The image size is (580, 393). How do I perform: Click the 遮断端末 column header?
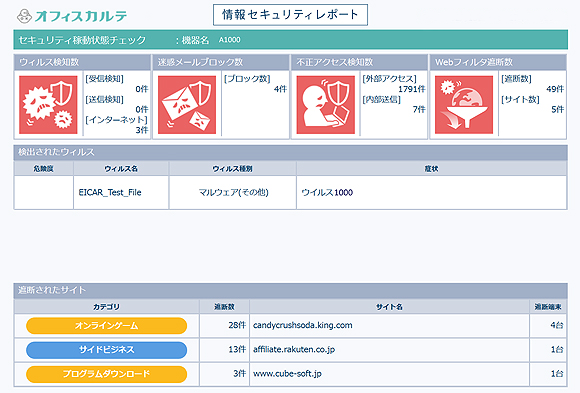click(x=548, y=307)
